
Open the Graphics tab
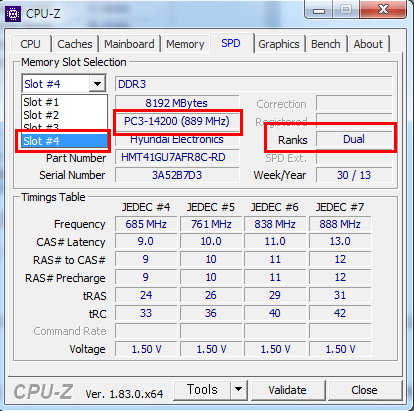click(x=279, y=44)
